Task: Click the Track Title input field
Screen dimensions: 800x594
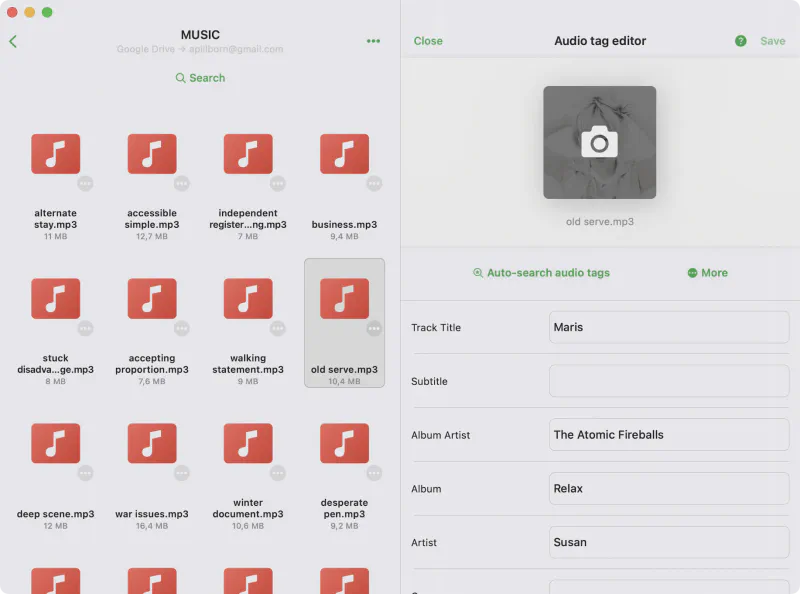Action: pos(668,327)
